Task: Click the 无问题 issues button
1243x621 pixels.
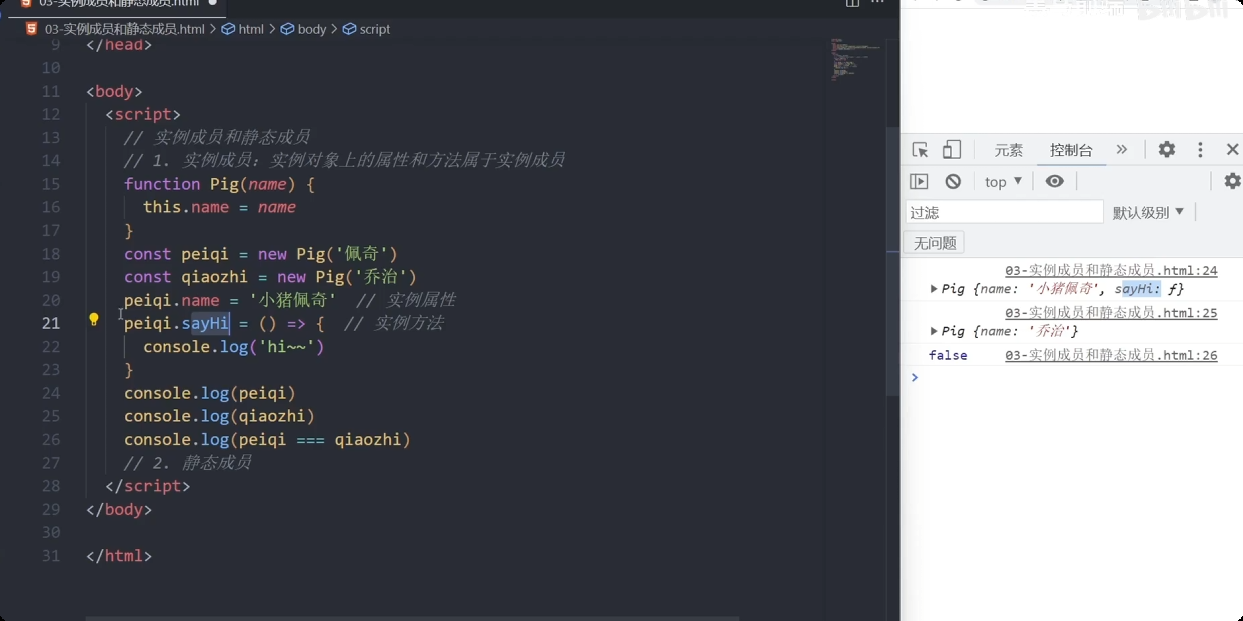Action: pos(934,243)
